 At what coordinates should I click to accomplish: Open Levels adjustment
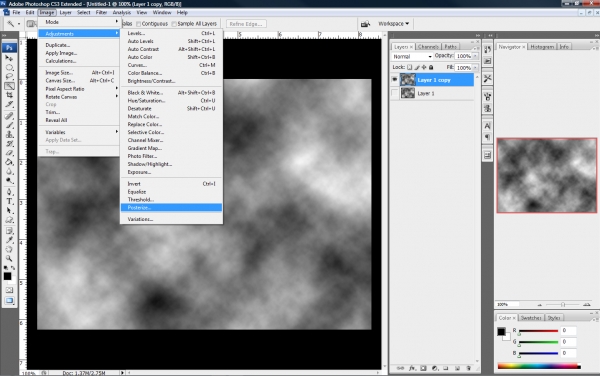171,33
